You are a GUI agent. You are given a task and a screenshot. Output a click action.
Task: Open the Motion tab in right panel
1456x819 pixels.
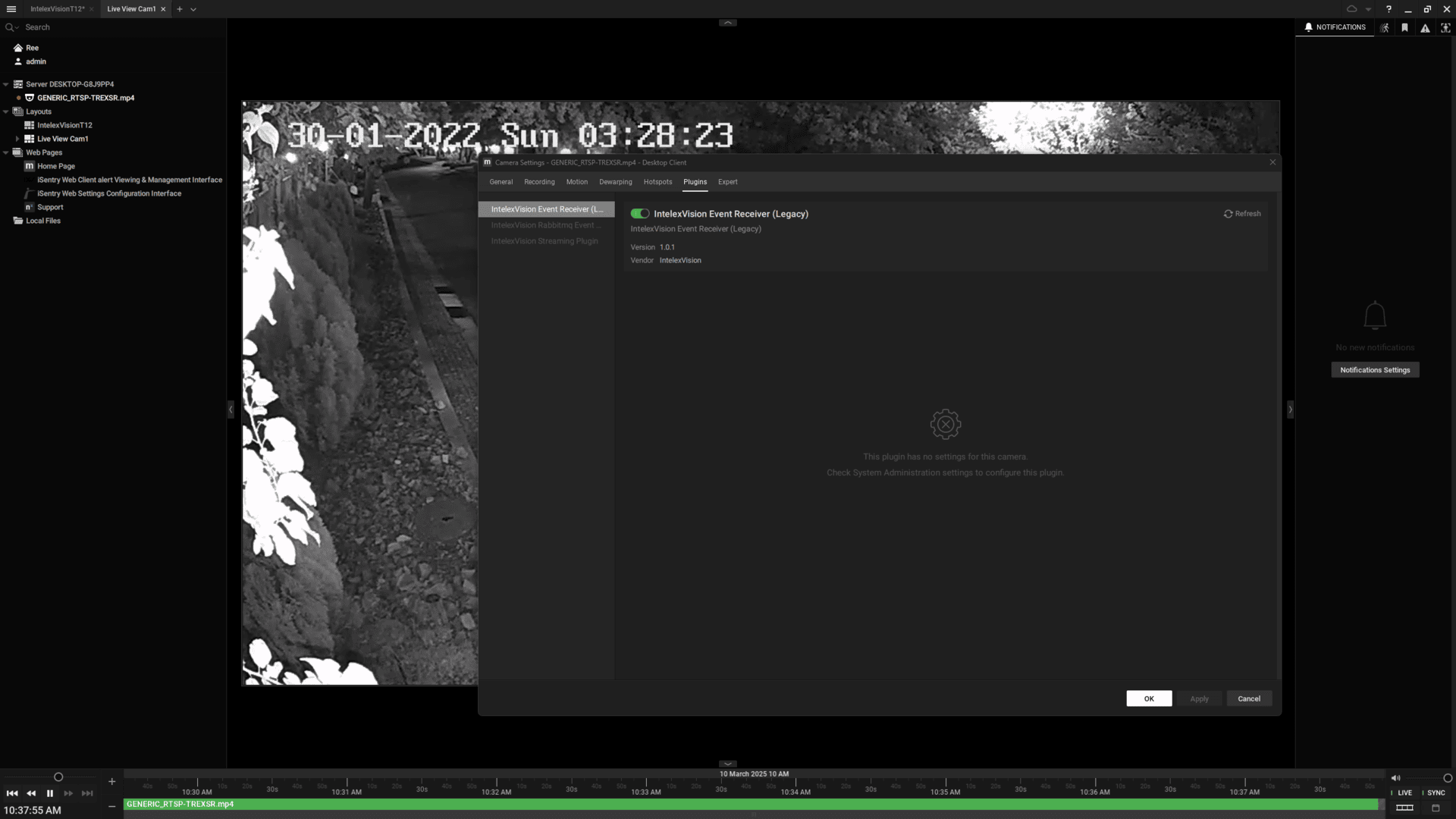click(x=1385, y=27)
